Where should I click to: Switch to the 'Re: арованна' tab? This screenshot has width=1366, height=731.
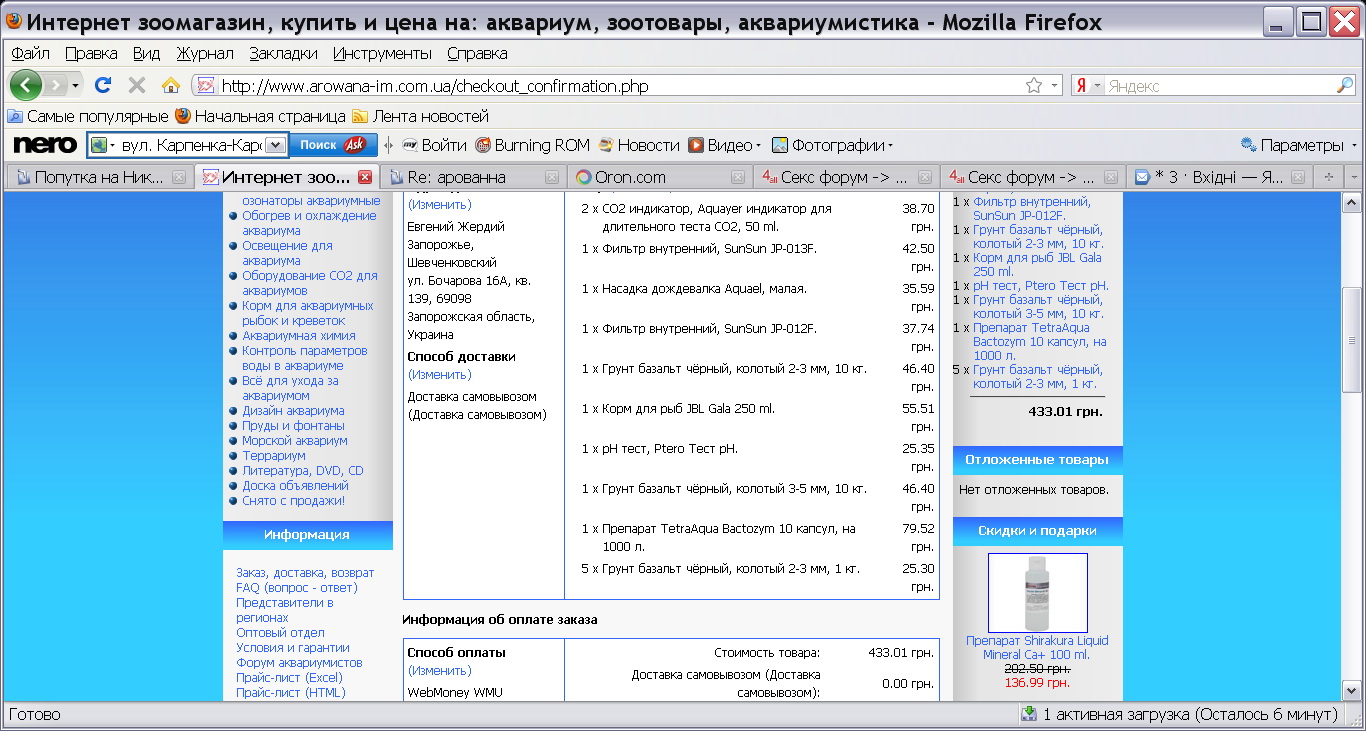pyautogui.click(x=462, y=178)
